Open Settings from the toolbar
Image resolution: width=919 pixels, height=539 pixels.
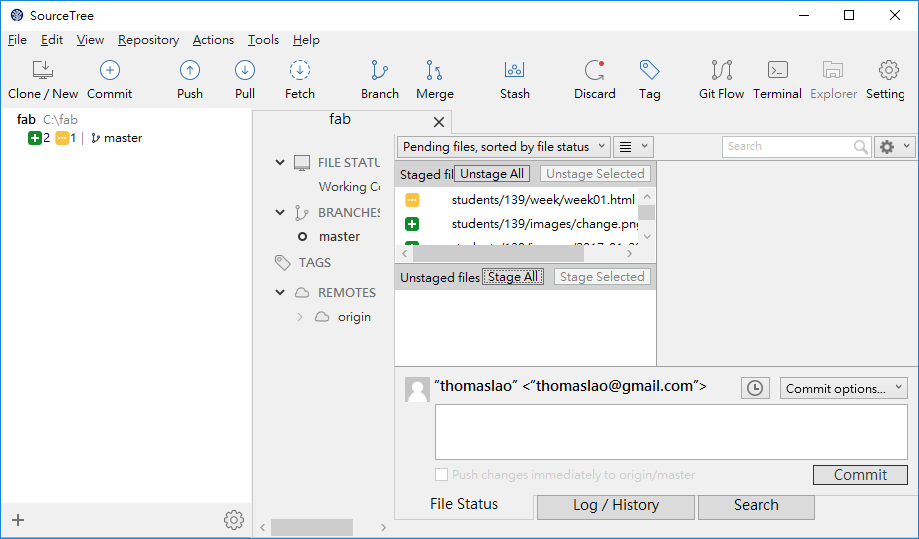point(889,70)
